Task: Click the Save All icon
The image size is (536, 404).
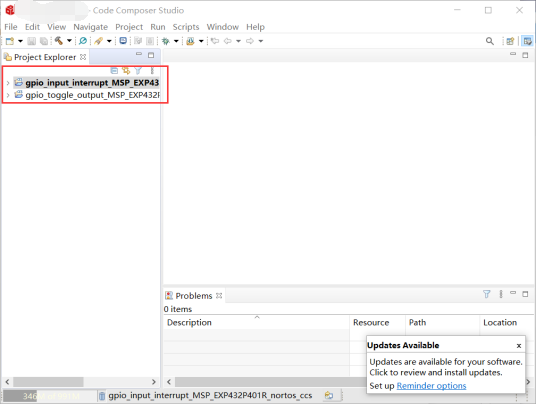Action: coord(44,41)
